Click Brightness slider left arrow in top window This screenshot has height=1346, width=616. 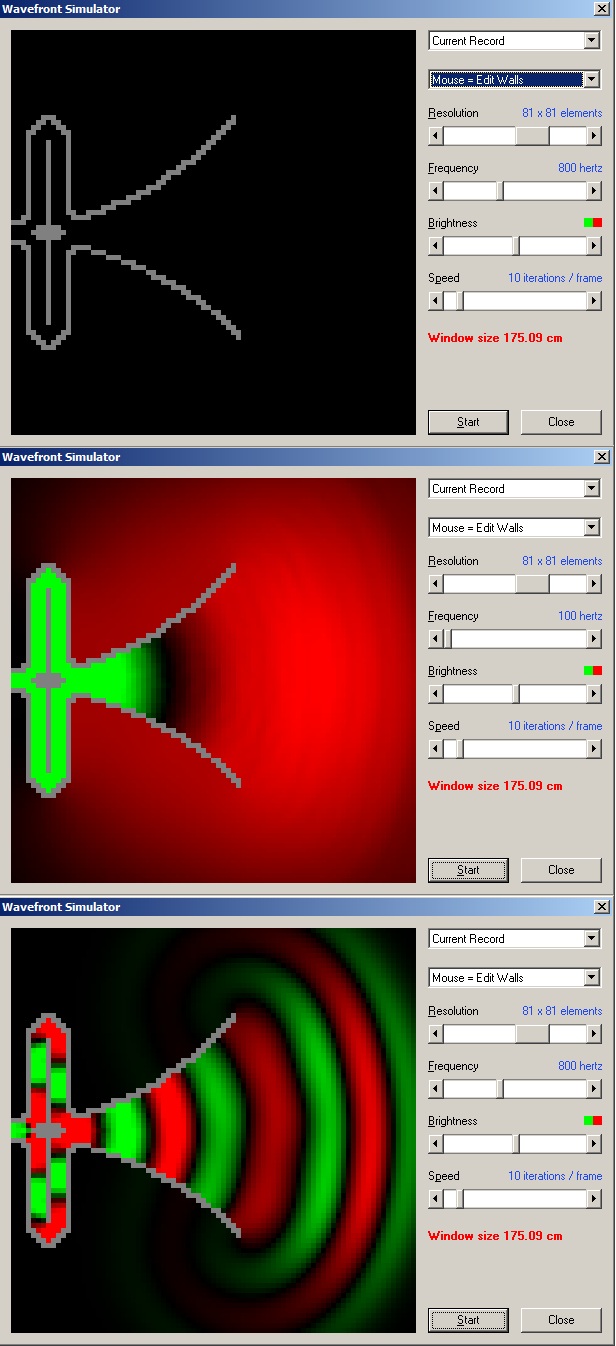point(436,246)
